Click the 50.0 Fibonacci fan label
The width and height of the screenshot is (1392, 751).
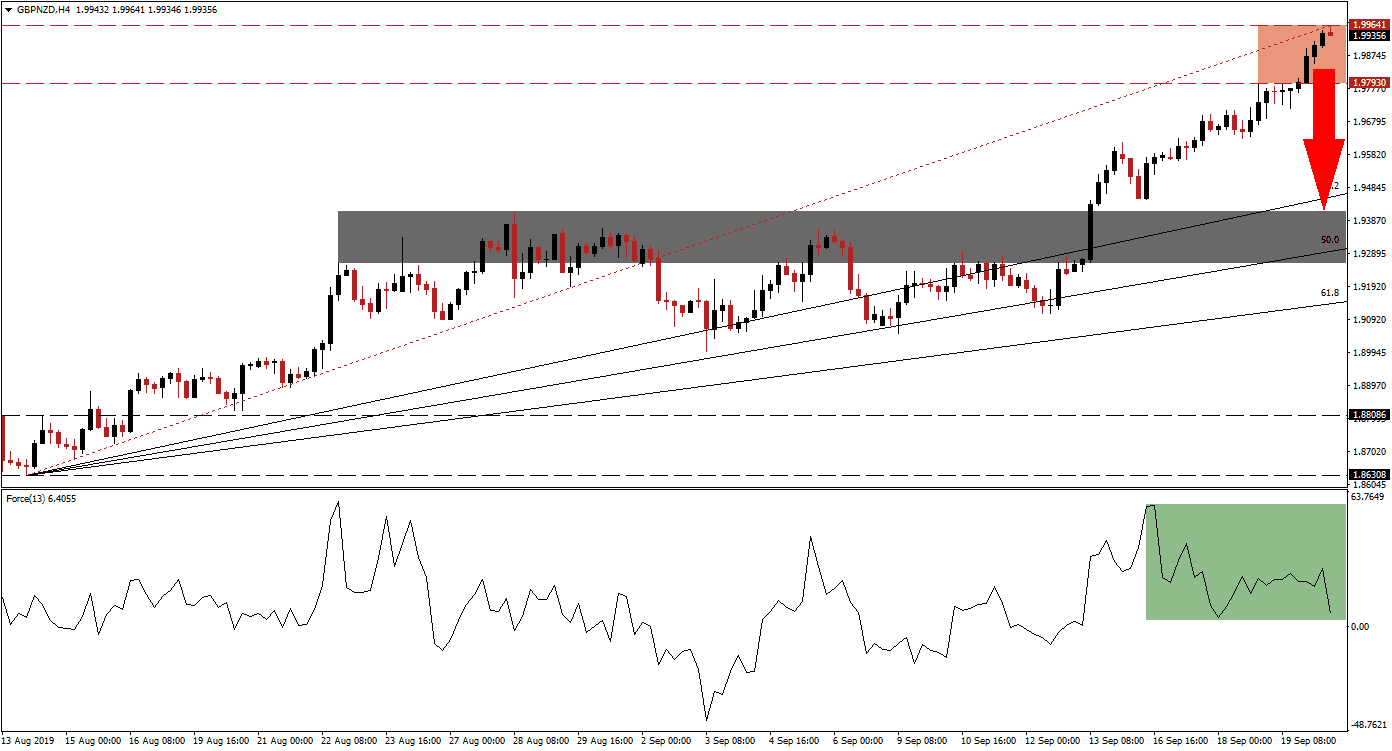click(x=1329, y=240)
